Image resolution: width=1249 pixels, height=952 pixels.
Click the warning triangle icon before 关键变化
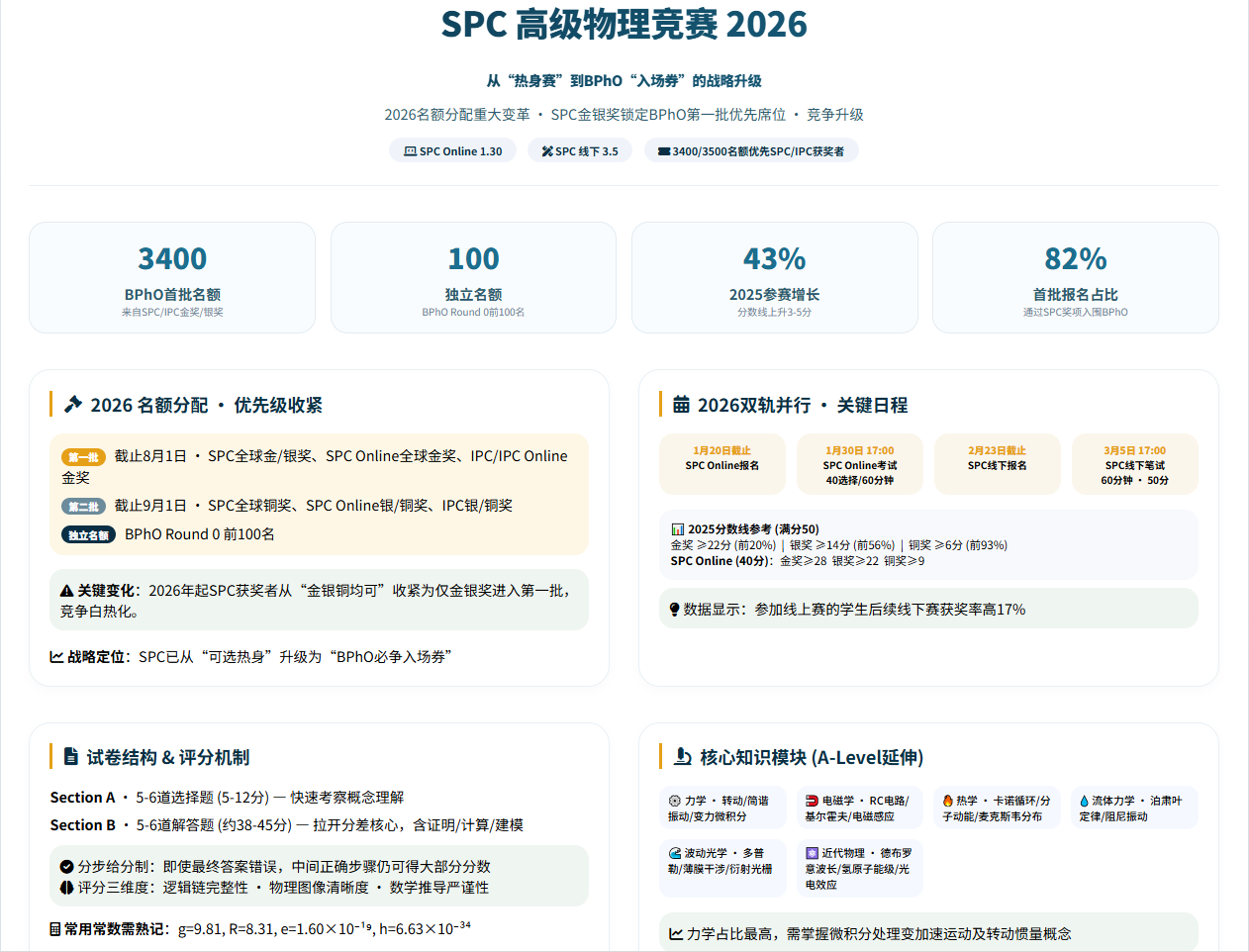pos(66,591)
